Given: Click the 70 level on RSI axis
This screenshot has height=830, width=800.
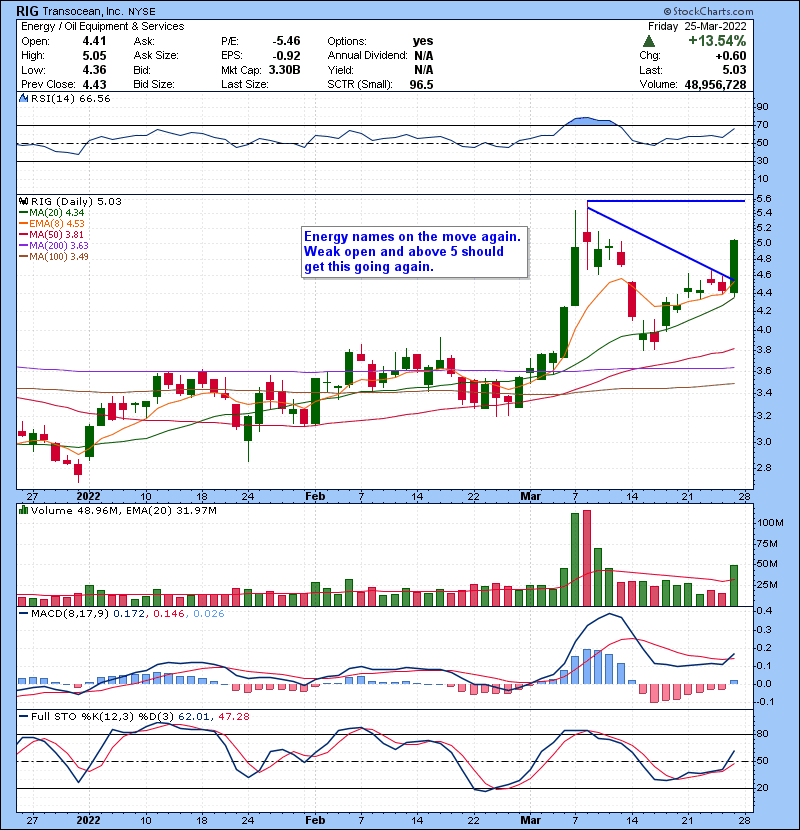Looking at the screenshot, I should click(762, 125).
